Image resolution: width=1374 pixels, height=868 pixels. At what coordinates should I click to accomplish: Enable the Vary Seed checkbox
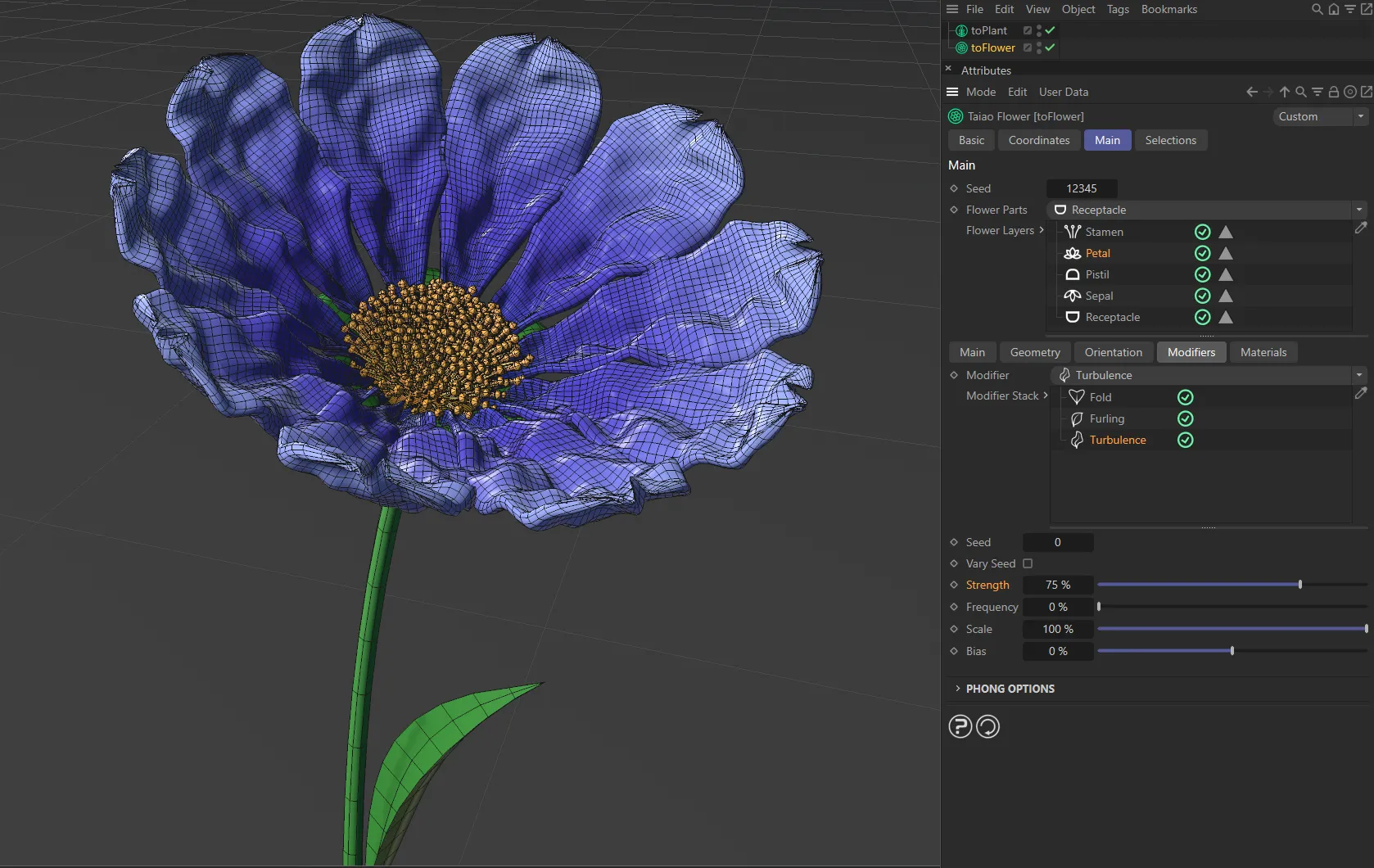pos(1028,563)
